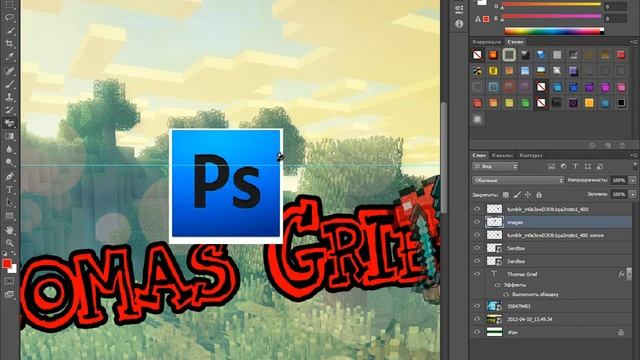The width and height of the screenshot is (640, 360).
Task: Lock layer position move icon
Action: click(528, 195)
